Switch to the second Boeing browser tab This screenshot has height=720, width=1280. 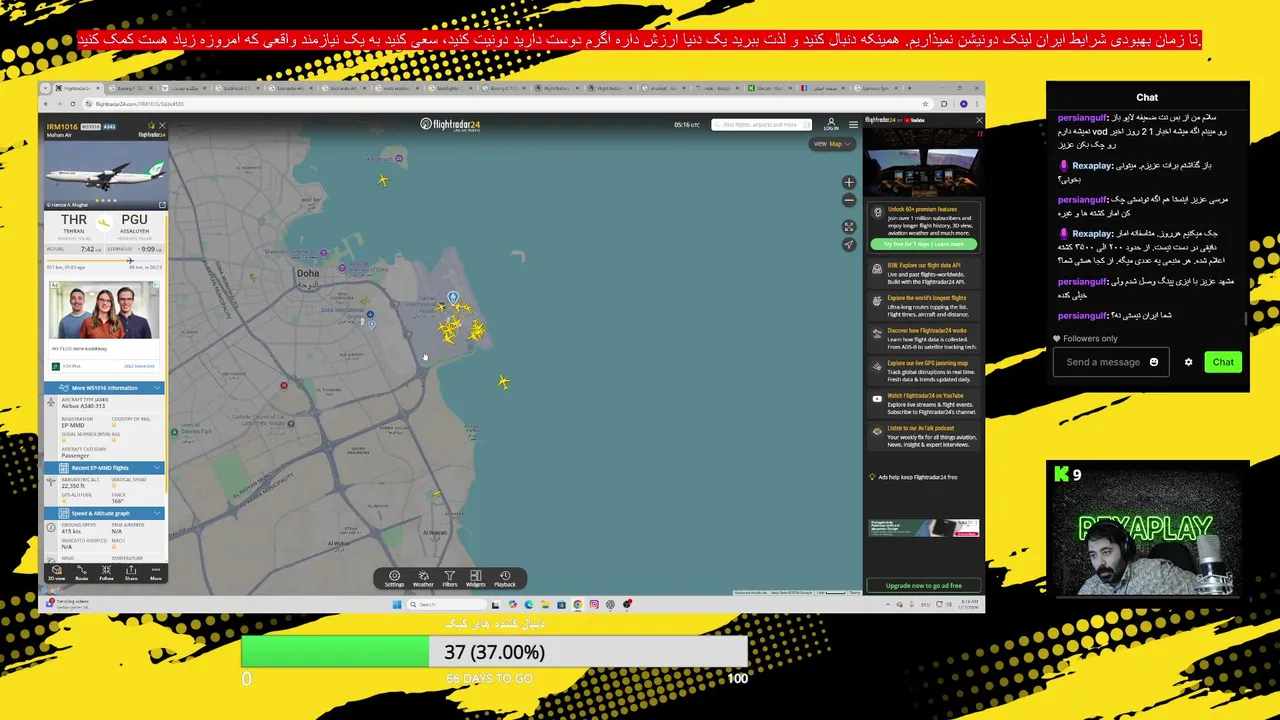click(502, 88)
